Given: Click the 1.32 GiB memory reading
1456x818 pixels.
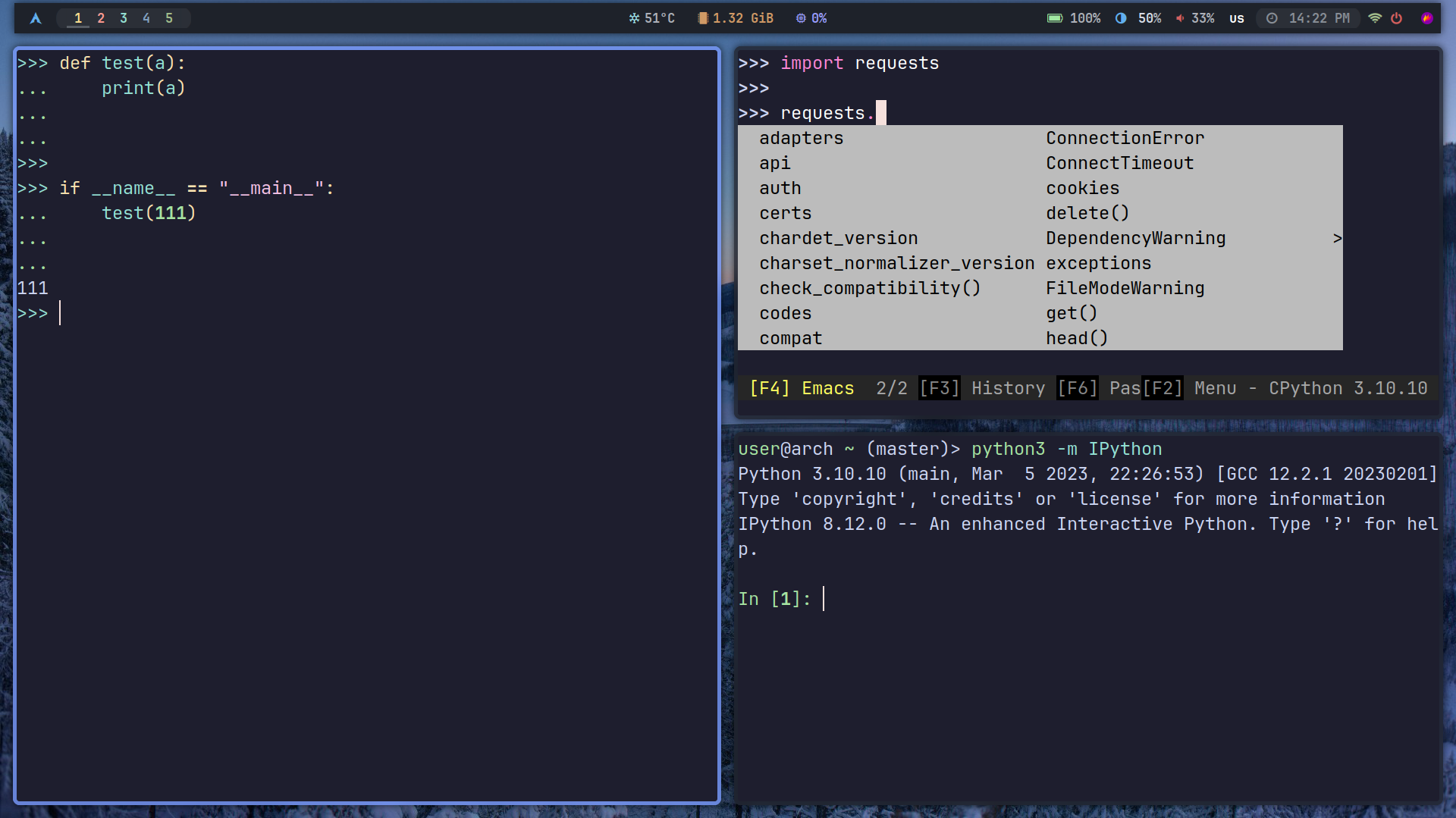Looking at the screenshot, I should pyautogui.click(x=743, y=18).
